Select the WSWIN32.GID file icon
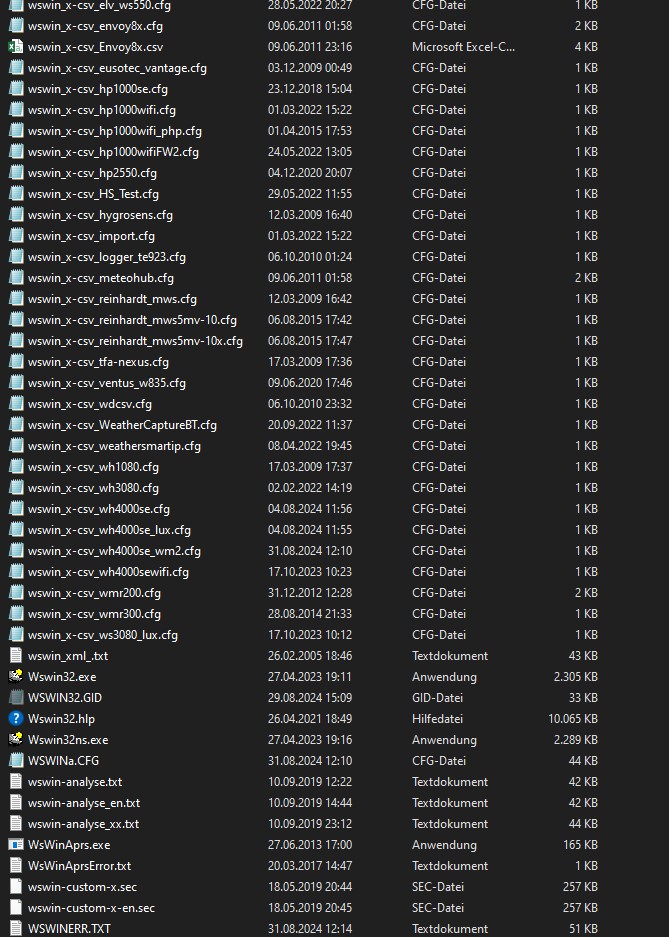 (16, 698)
